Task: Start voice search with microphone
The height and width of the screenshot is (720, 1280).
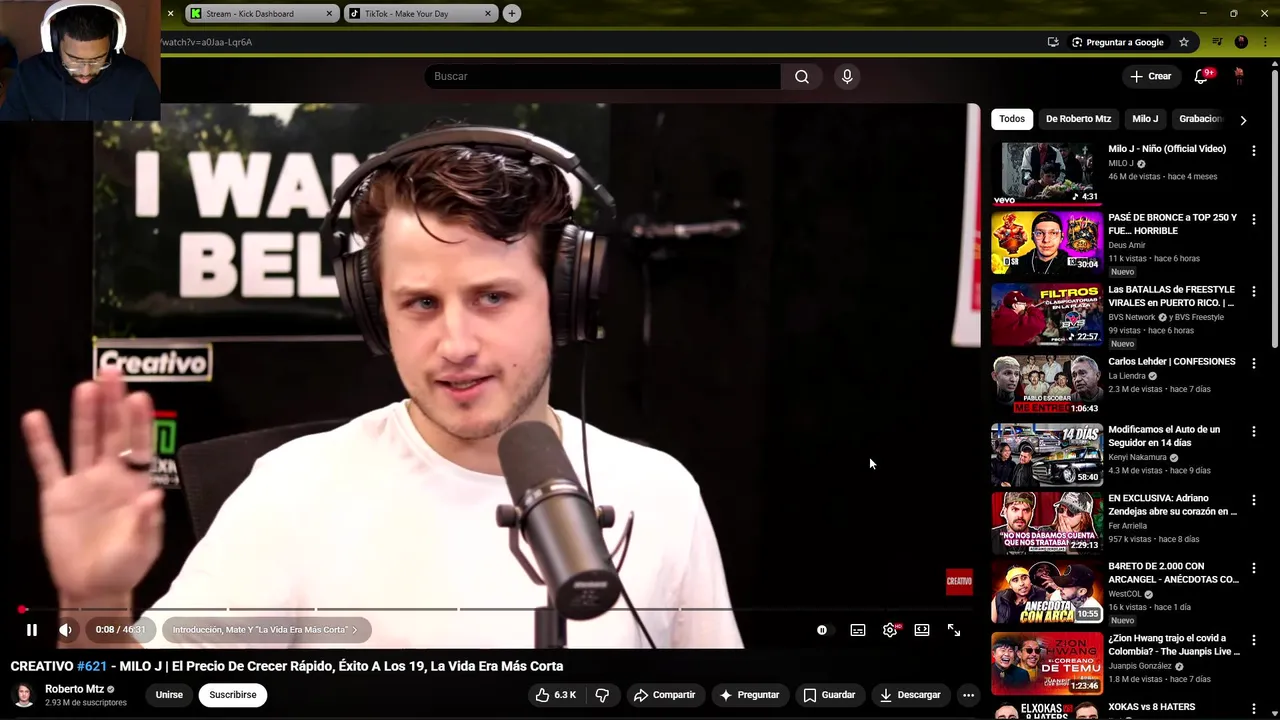Action: [x=847, y=76]
